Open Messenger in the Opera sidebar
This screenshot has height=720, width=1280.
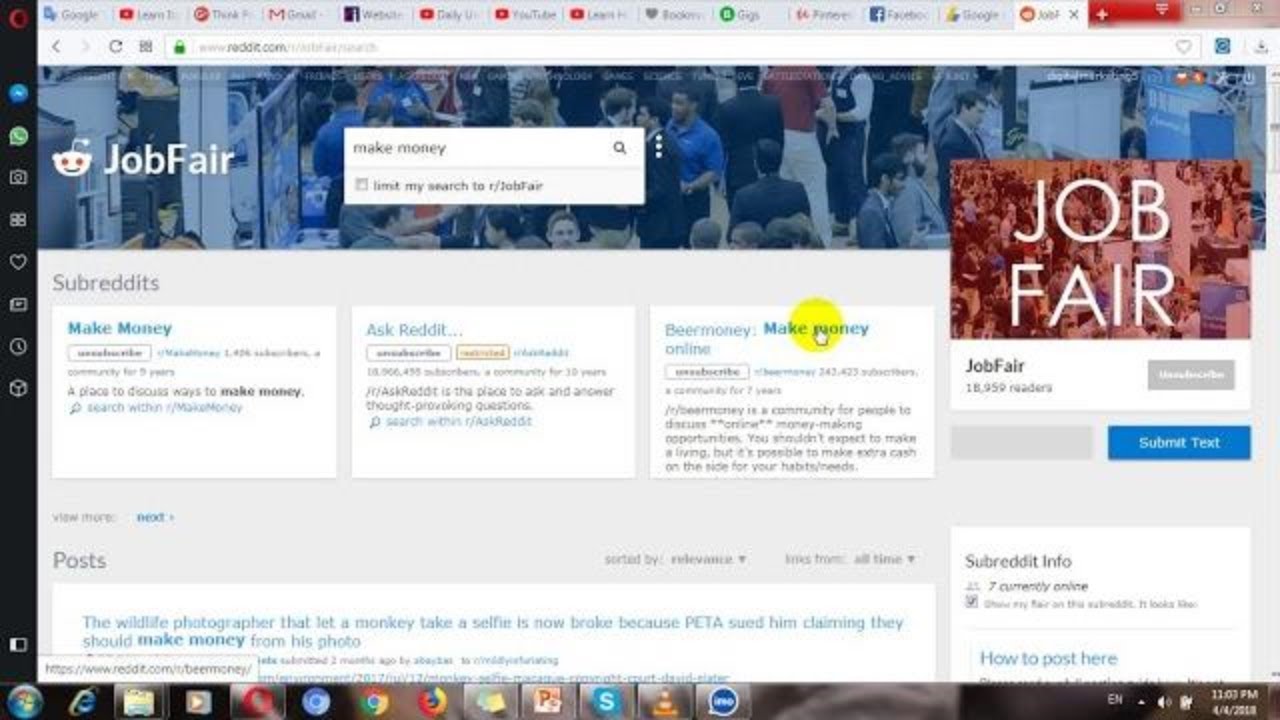point(17,94)
